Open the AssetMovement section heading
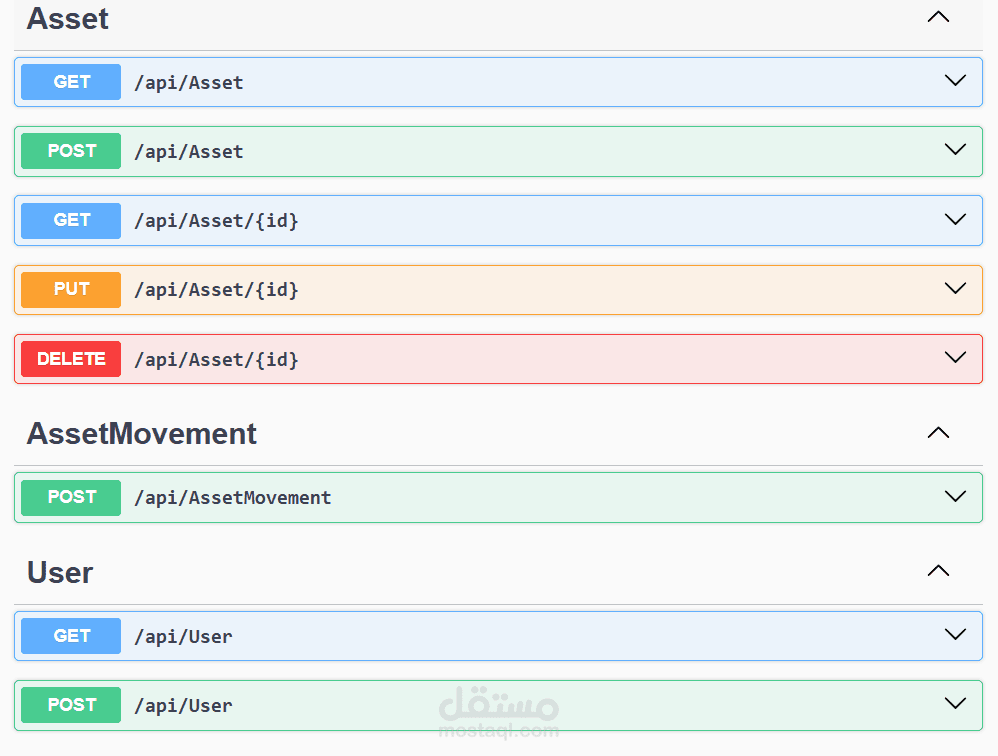 click(141, 434)
